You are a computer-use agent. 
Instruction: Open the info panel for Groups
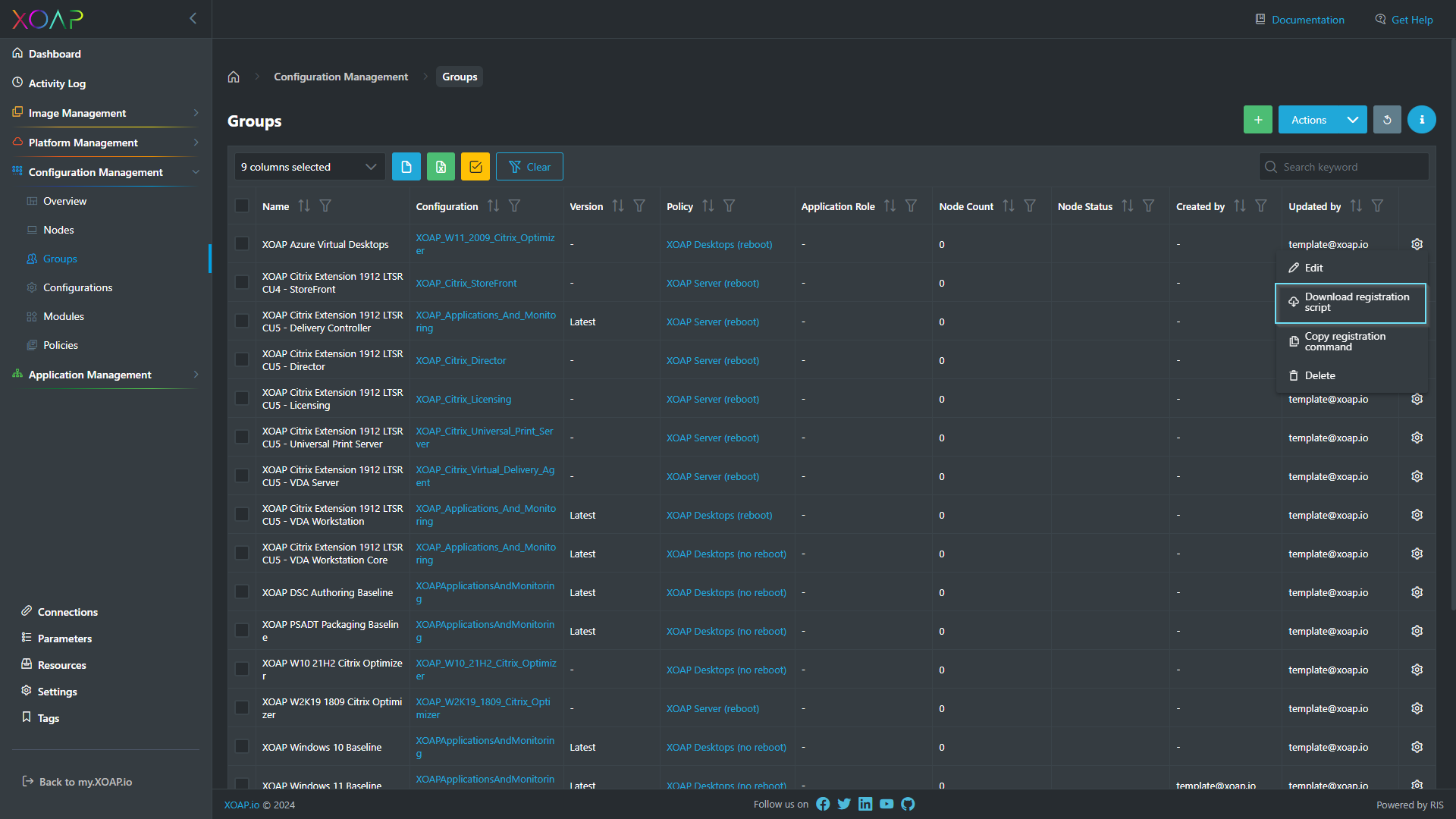click(1421, 119)
